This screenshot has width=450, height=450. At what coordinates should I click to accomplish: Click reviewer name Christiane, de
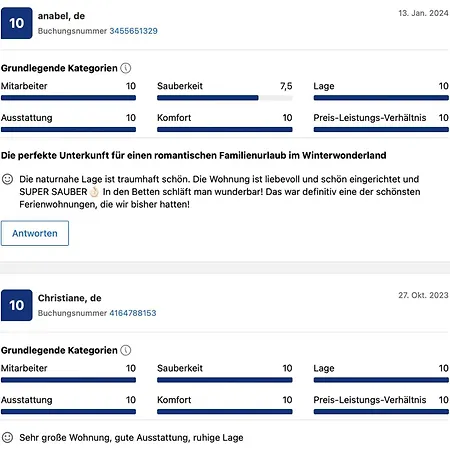pyautogui.click(x=70, y=298)
